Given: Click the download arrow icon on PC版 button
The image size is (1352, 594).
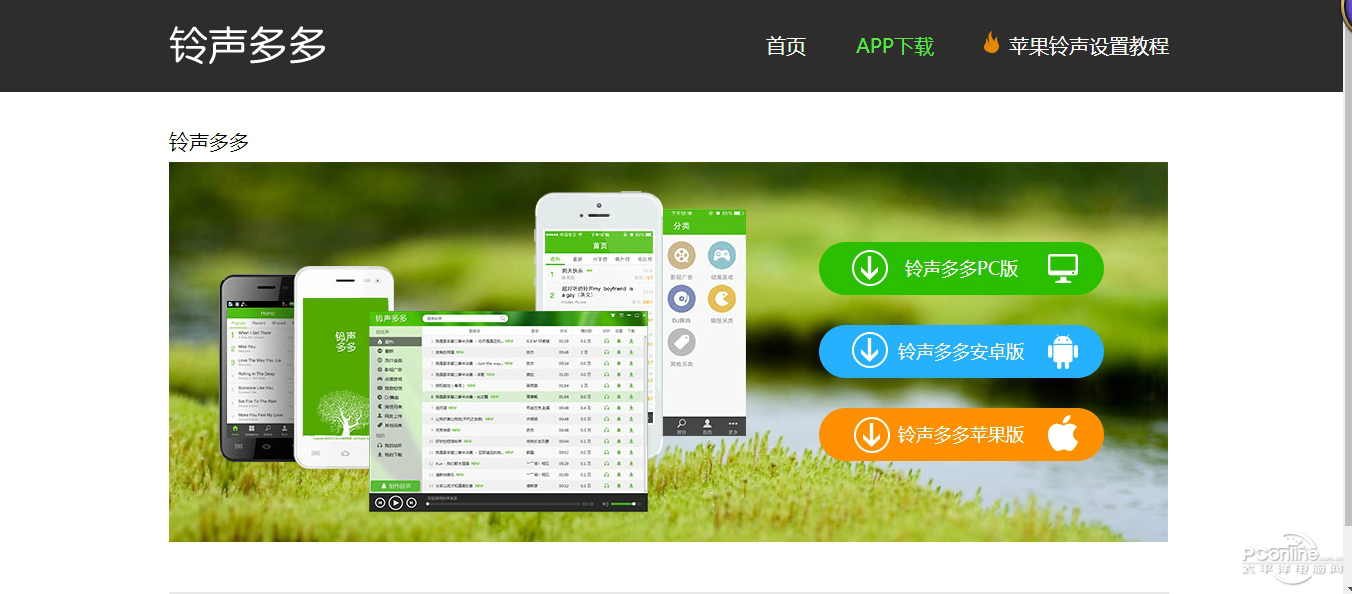Looking at the screenshot, I should [870, 268].
